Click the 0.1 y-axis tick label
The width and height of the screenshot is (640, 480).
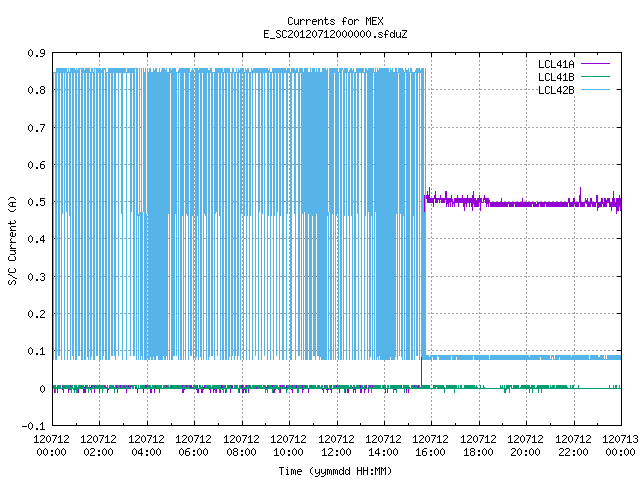36,351
